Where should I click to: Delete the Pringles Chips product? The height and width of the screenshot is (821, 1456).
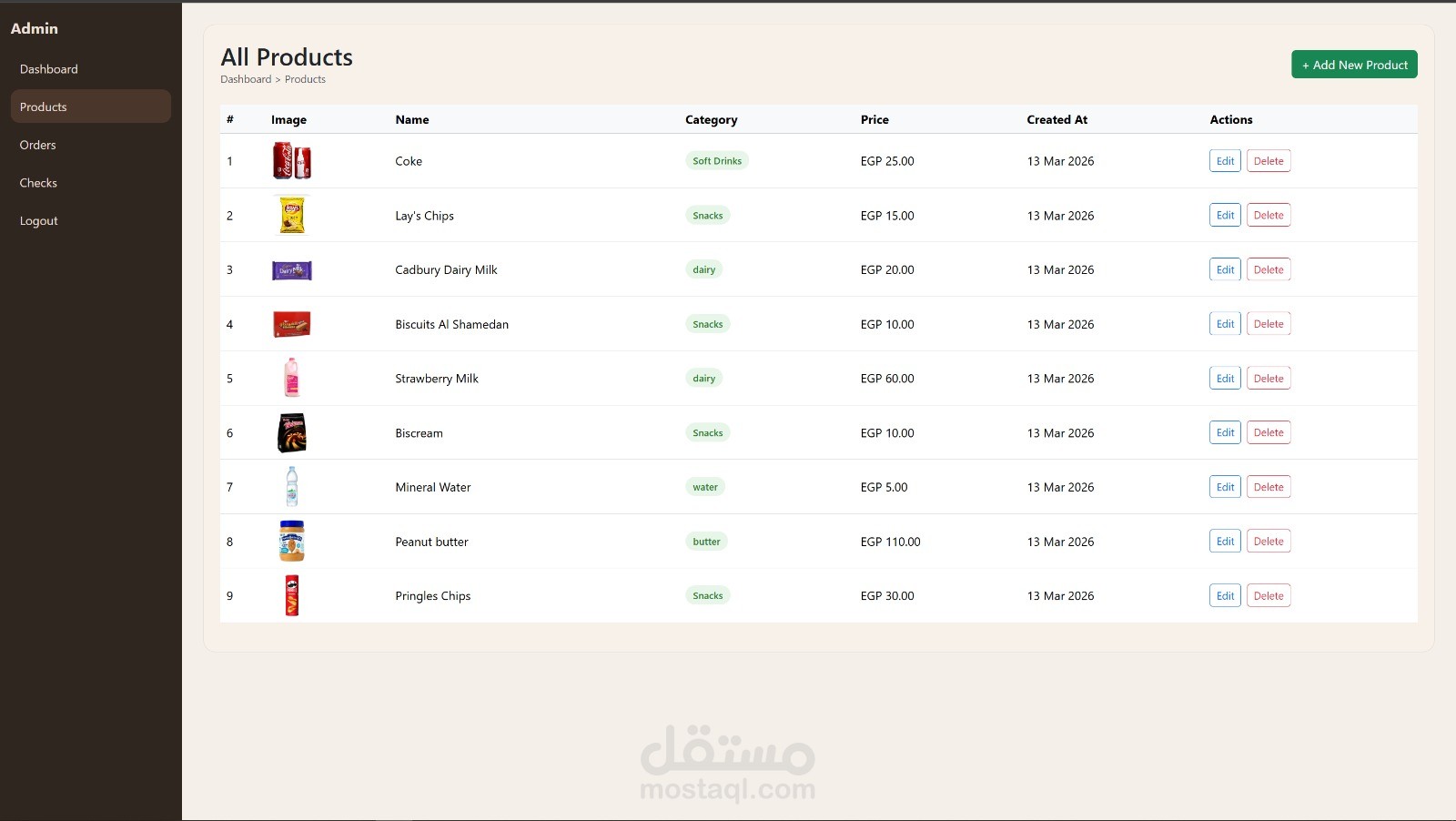[1268, 595]
